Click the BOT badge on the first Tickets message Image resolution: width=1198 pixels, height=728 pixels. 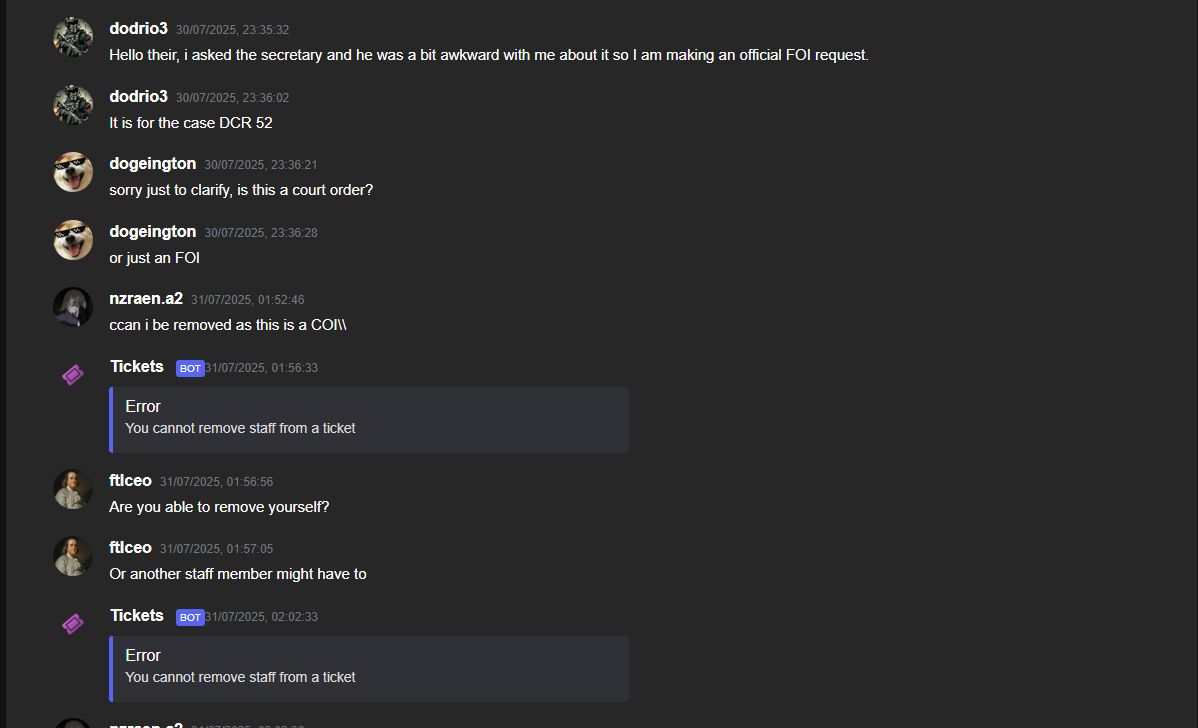pyautogui.click(x=190, y=368)
